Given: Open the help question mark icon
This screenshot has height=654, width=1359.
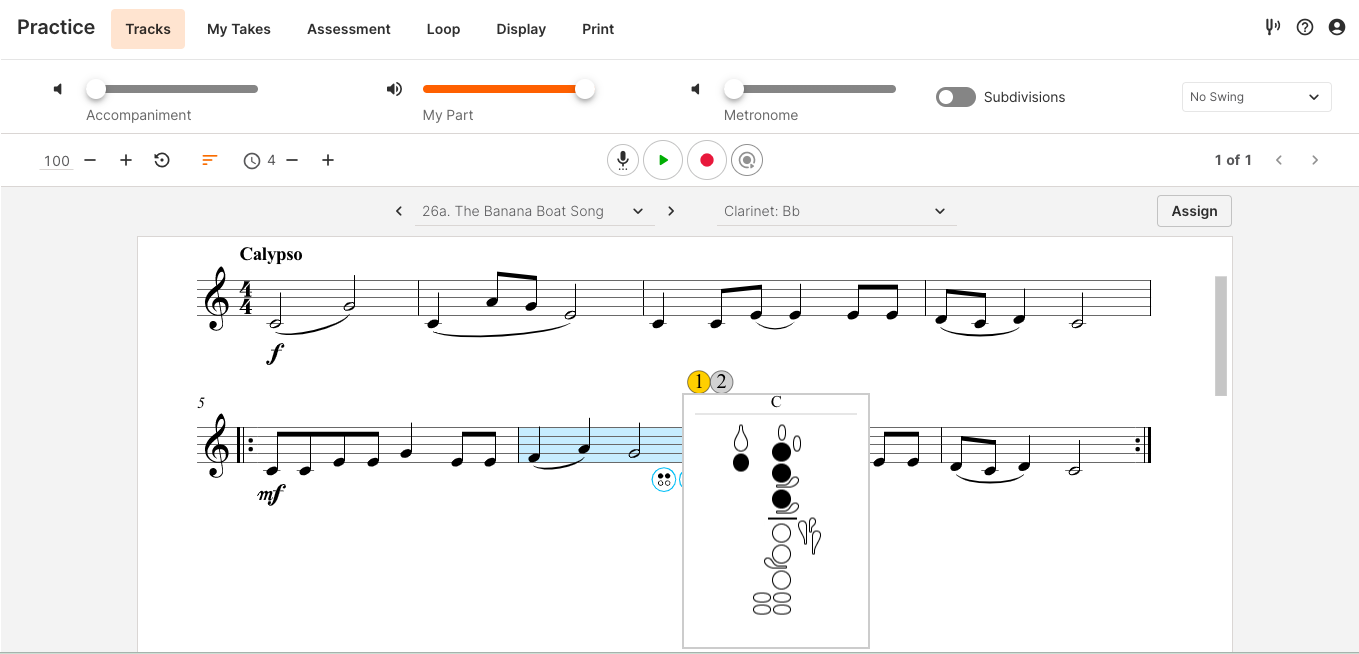Looking at the screenshot, I should pos(1304,28).
